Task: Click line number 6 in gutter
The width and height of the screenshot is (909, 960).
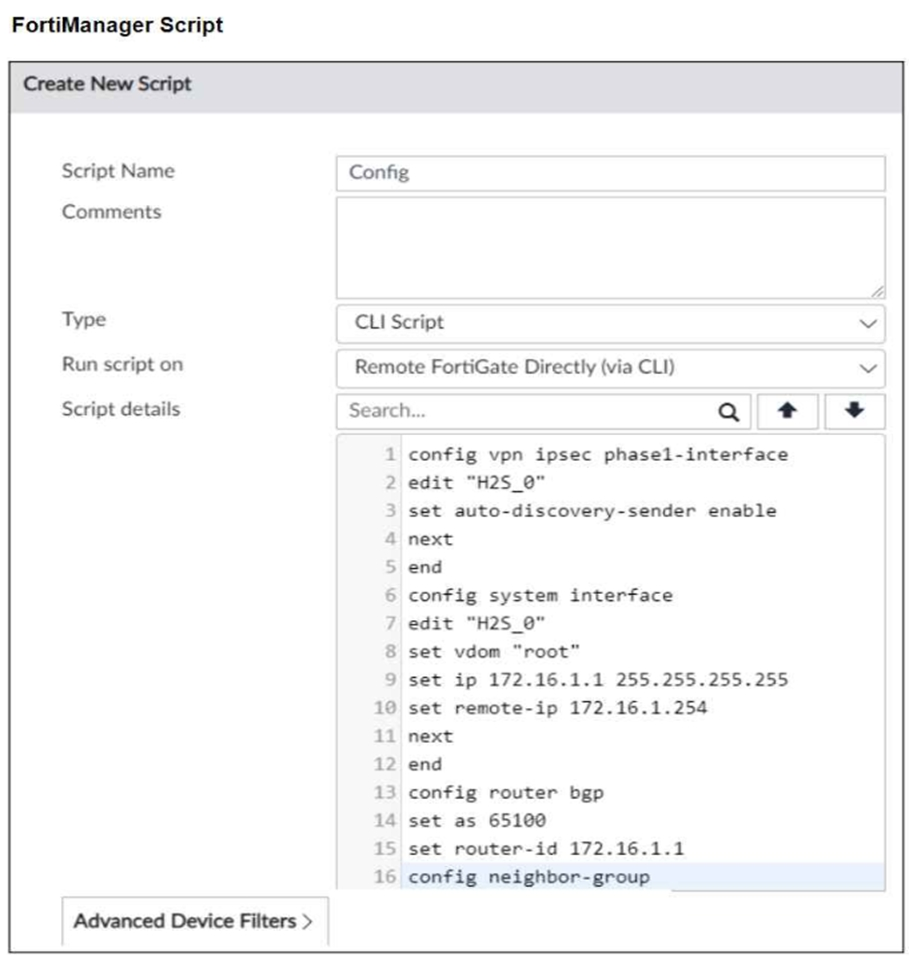Action: tap(391, 595)
